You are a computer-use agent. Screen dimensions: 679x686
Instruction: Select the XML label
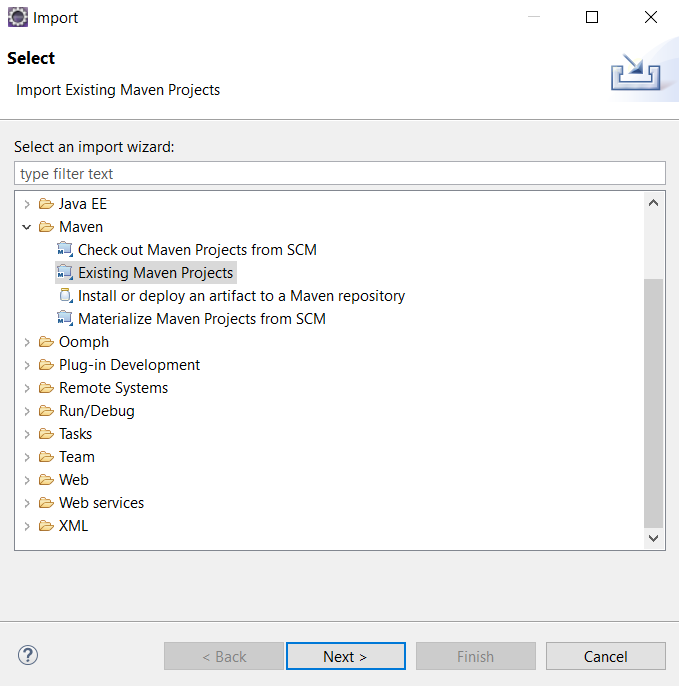coord(74,526)
